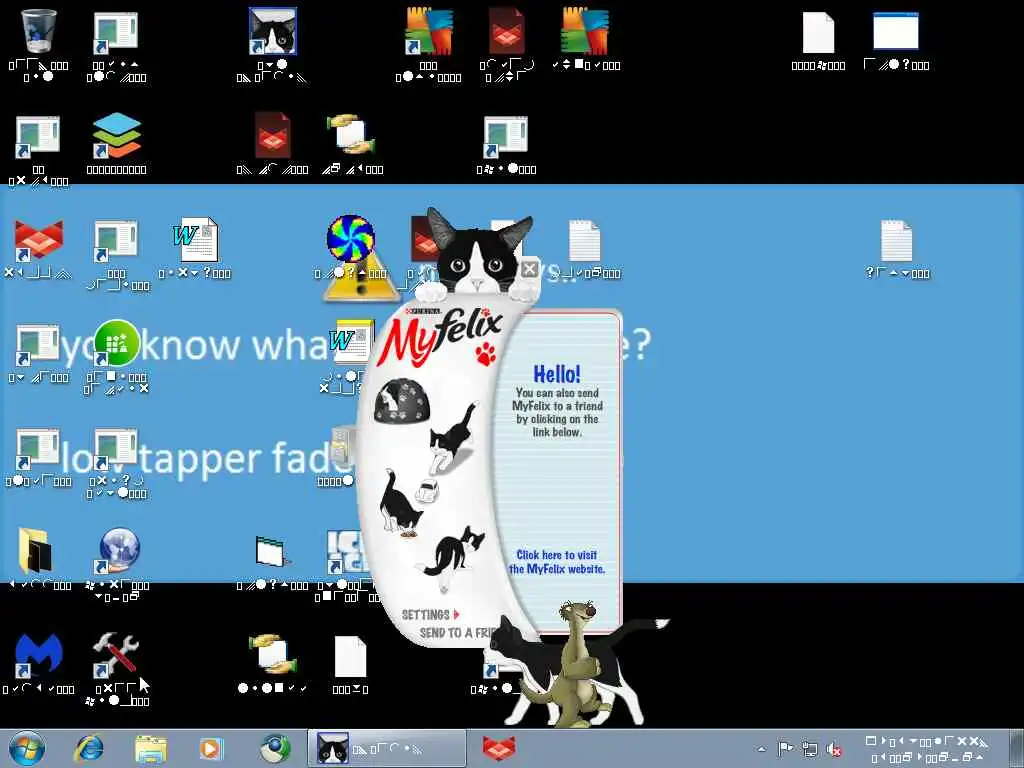The height and width of the screenshot is (768, 1024).
Task: Show hidden system tray icons
Action: tap(761, 749)
